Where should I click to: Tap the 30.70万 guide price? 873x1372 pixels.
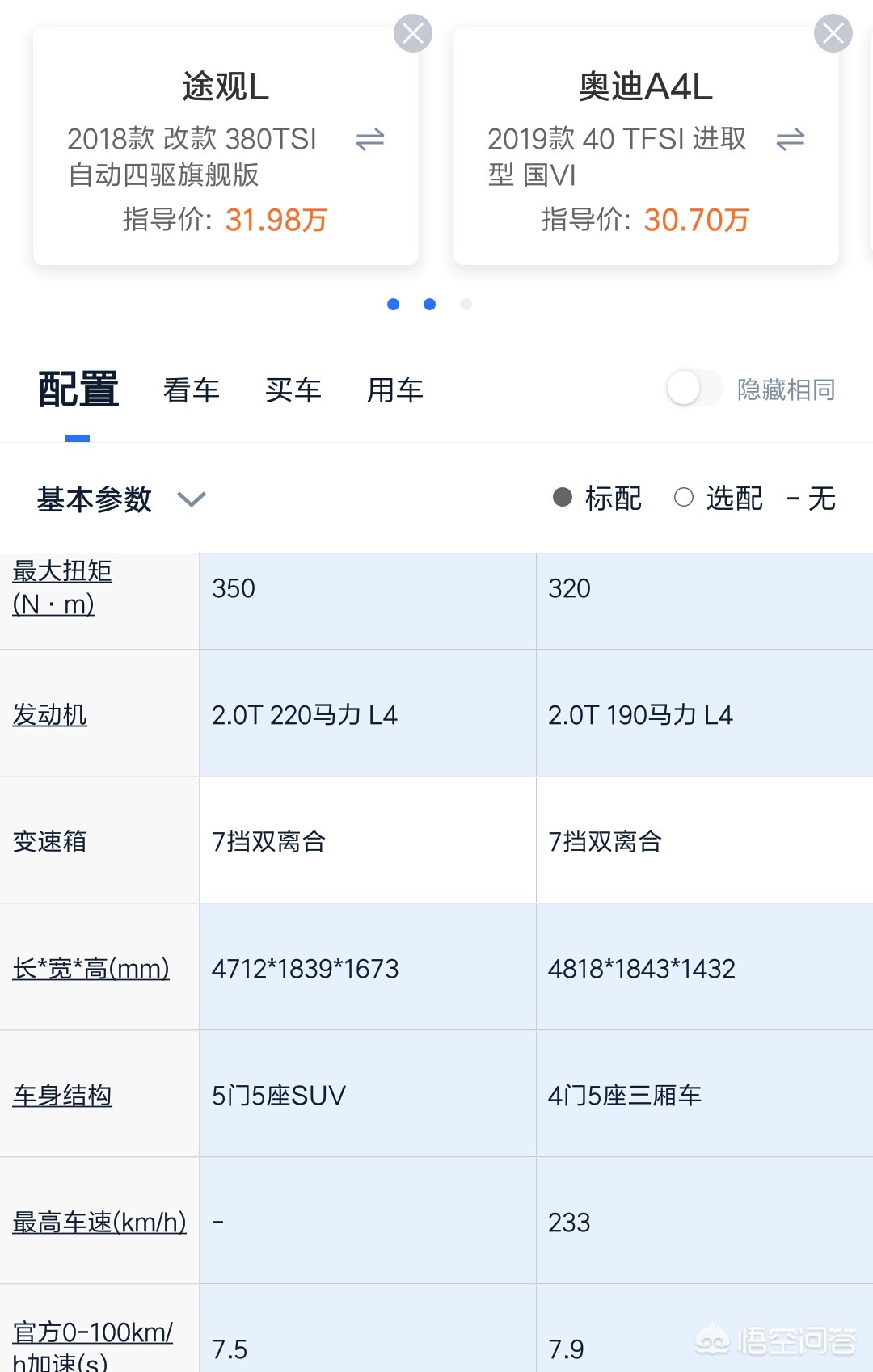point(697,220)
